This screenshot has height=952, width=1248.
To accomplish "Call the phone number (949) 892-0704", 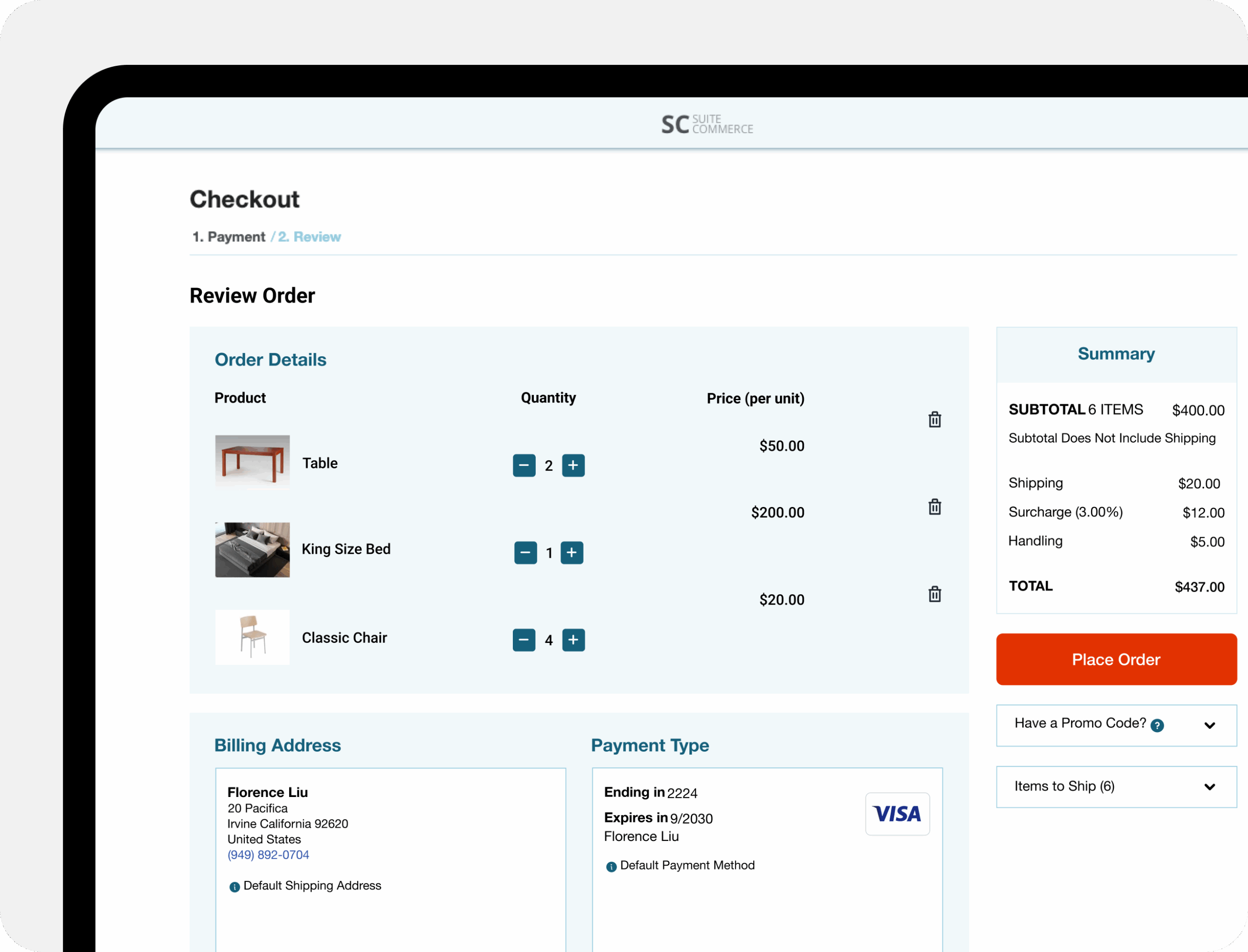I will click(268, 855).
